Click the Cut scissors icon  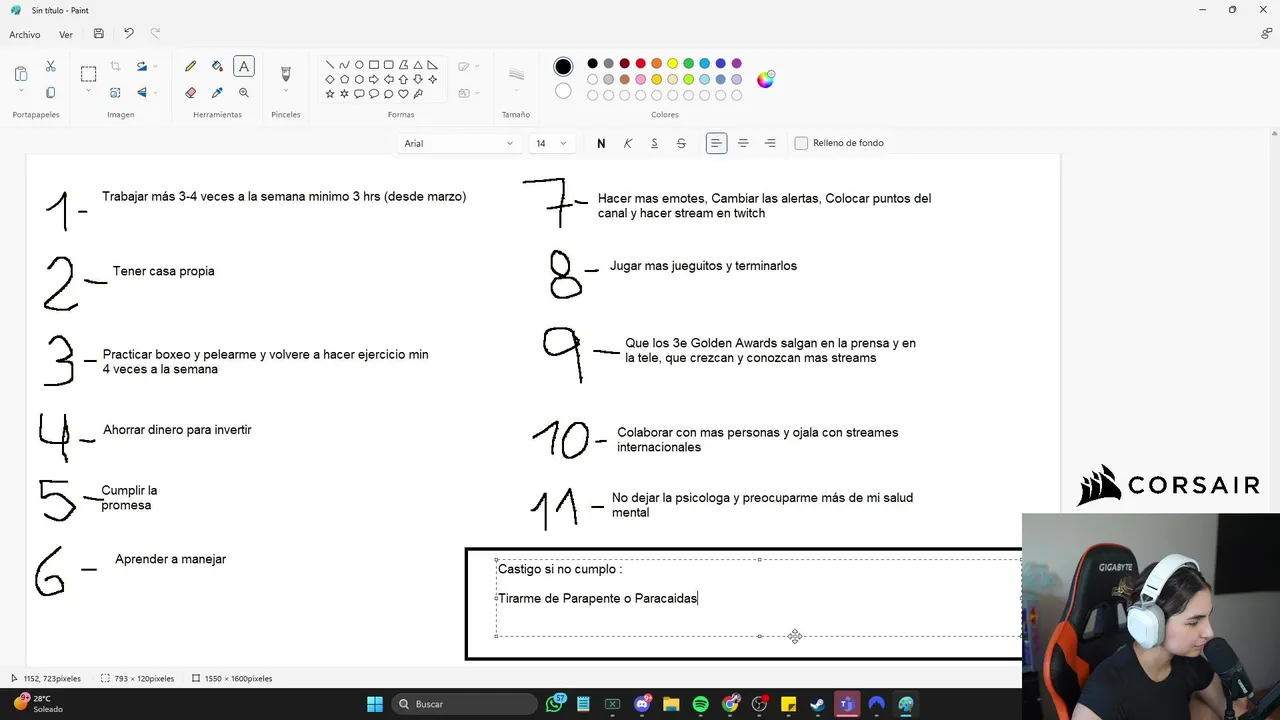pos(50,66)
